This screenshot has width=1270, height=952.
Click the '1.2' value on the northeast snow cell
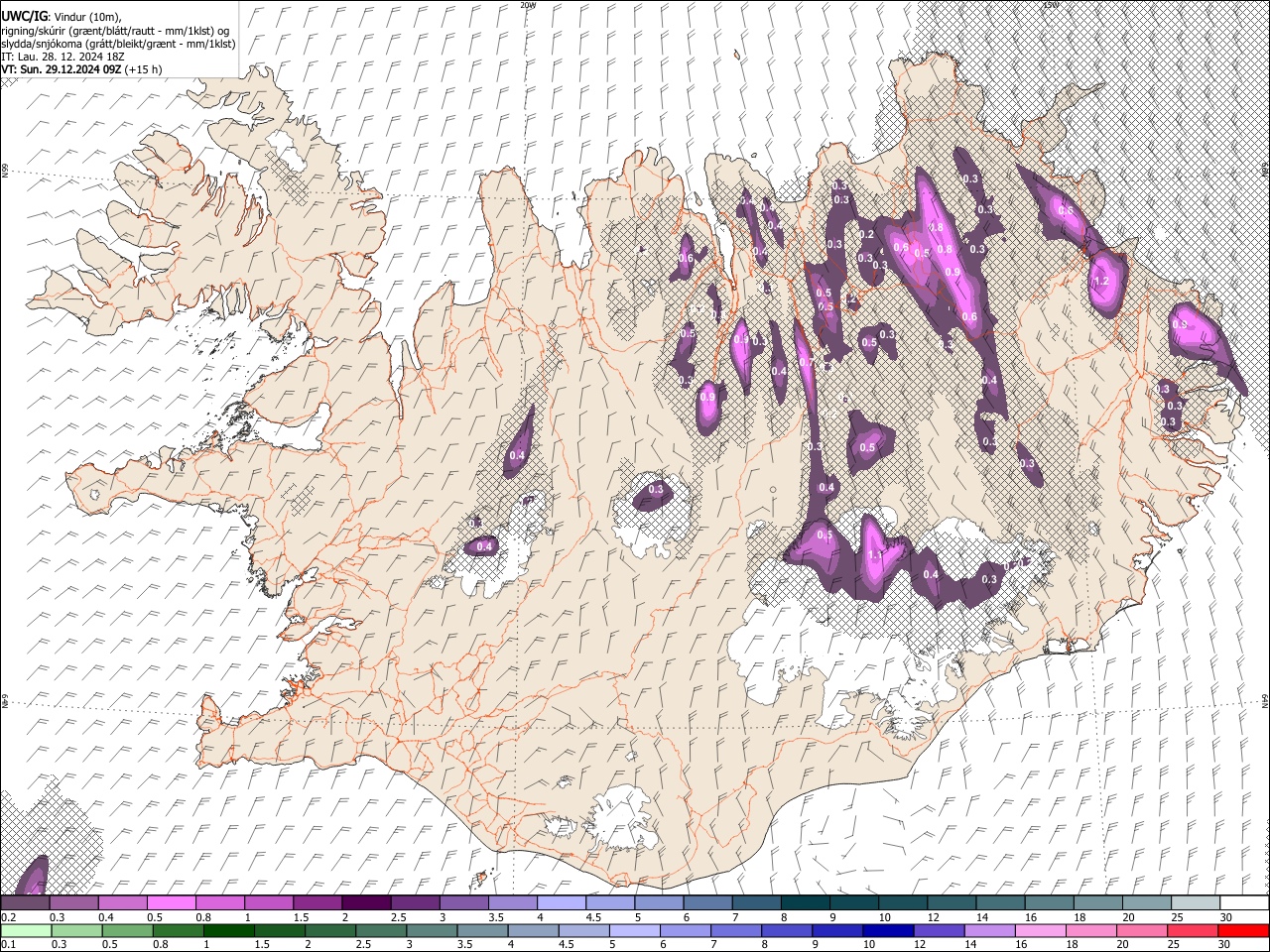point(1099,282)
